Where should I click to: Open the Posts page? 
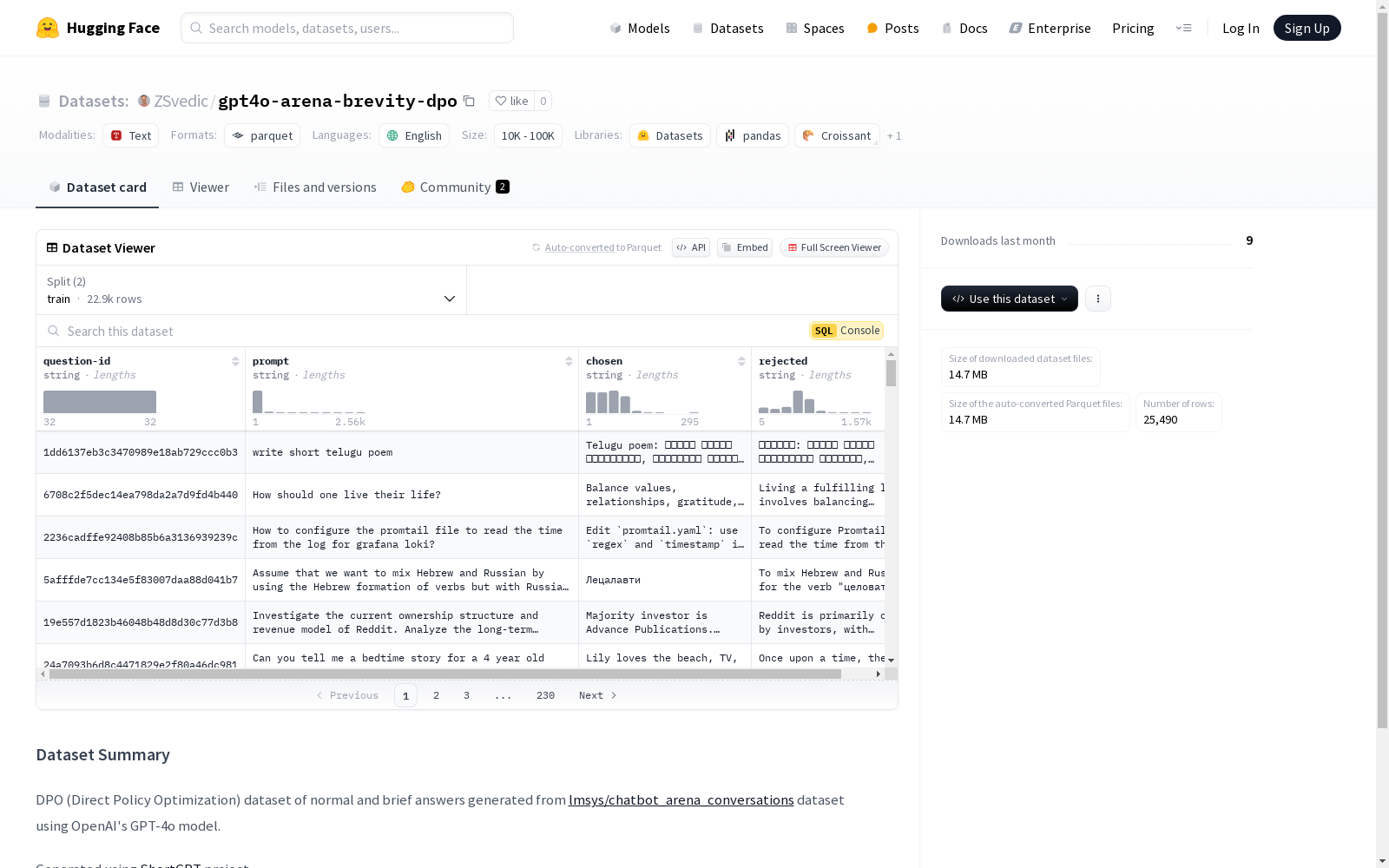coord(893,28)
